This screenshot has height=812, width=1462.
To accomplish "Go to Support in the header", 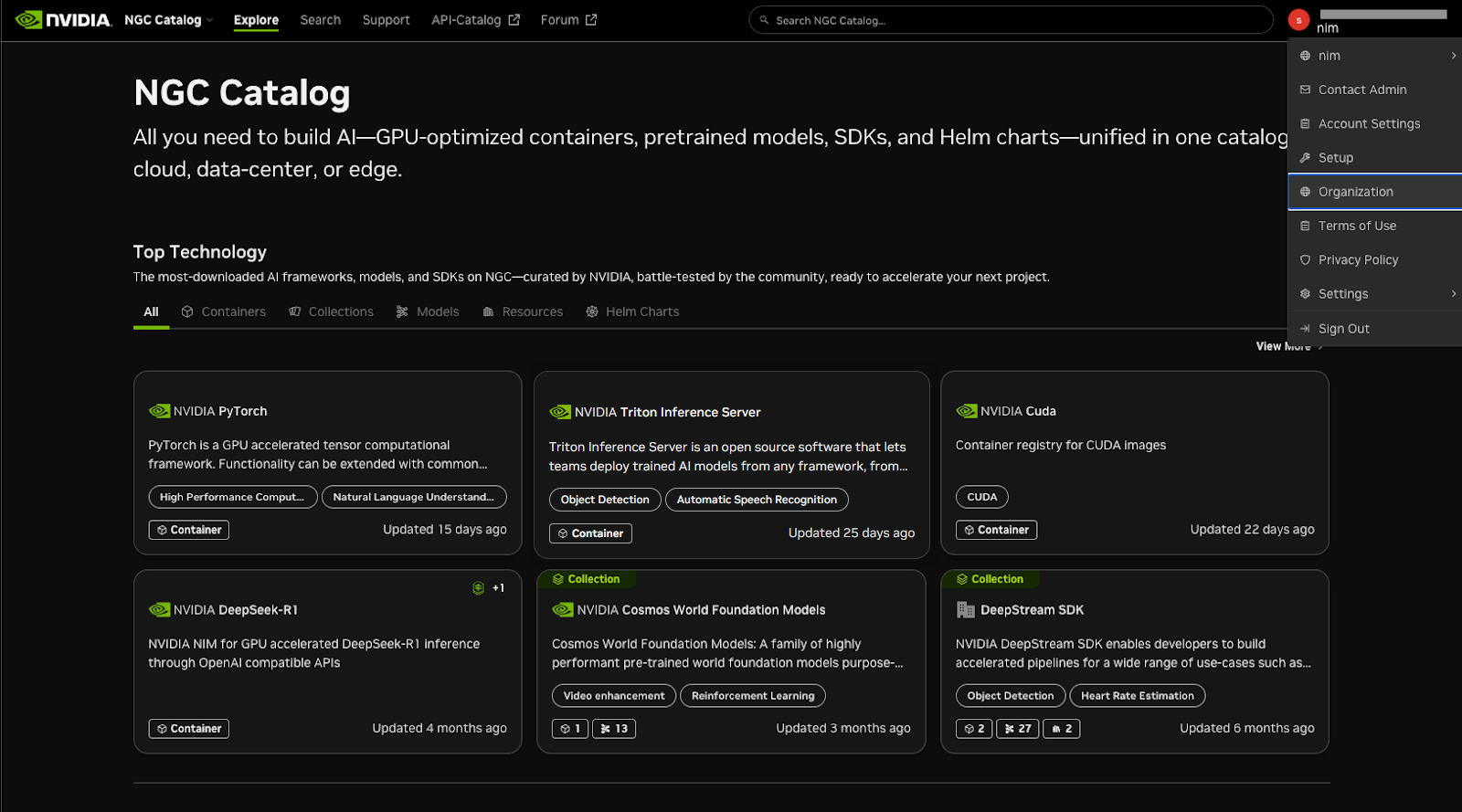I will pos(386,20).
